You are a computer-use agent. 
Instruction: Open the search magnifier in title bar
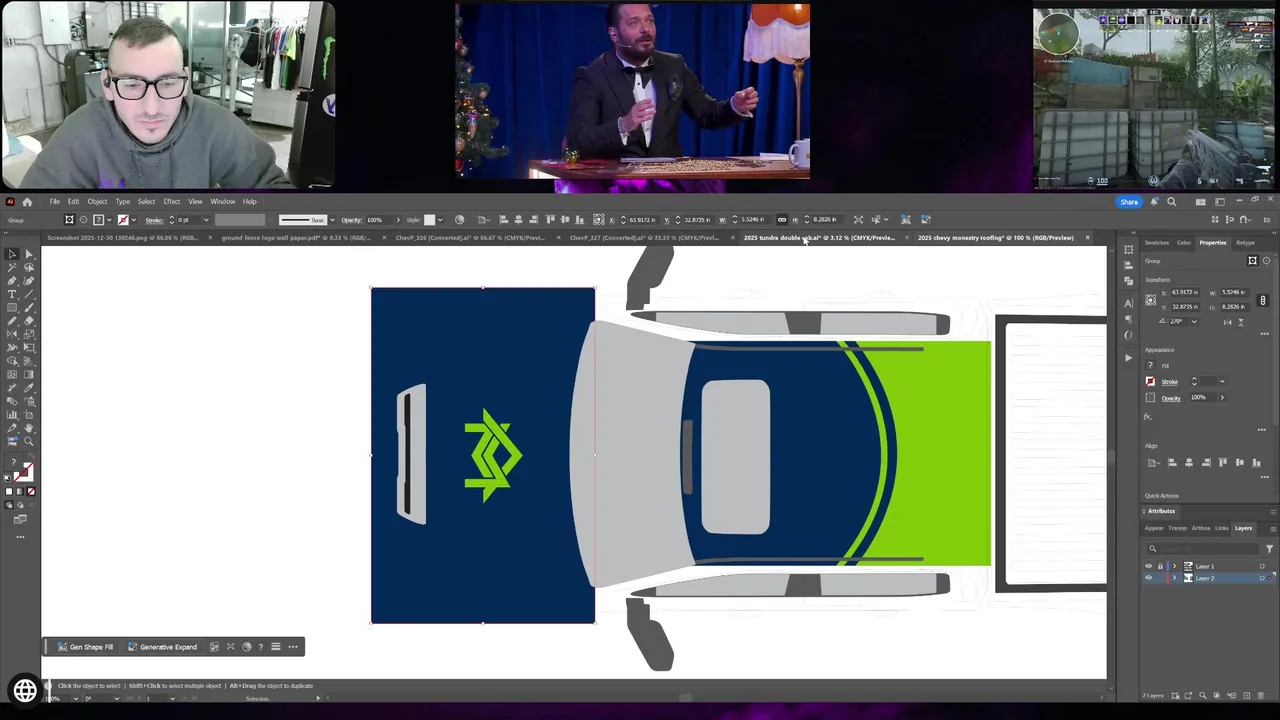1171,201
